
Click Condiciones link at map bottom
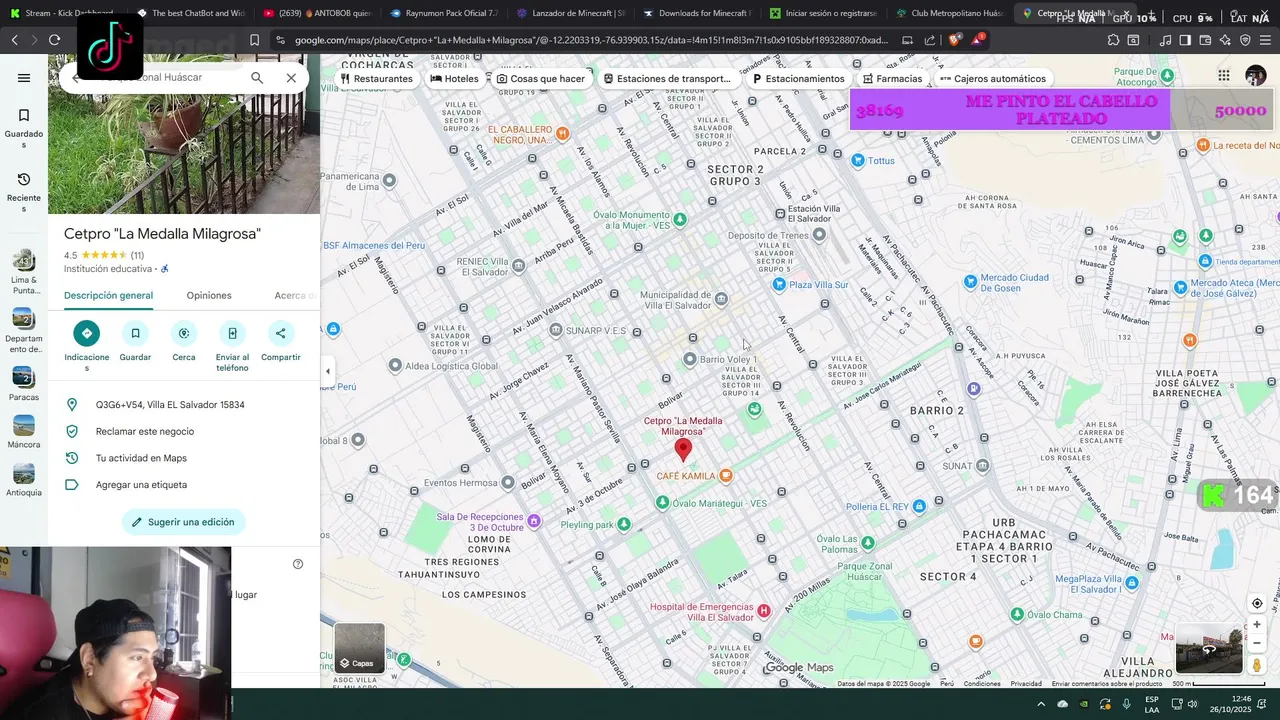click(x=982, y=684)
